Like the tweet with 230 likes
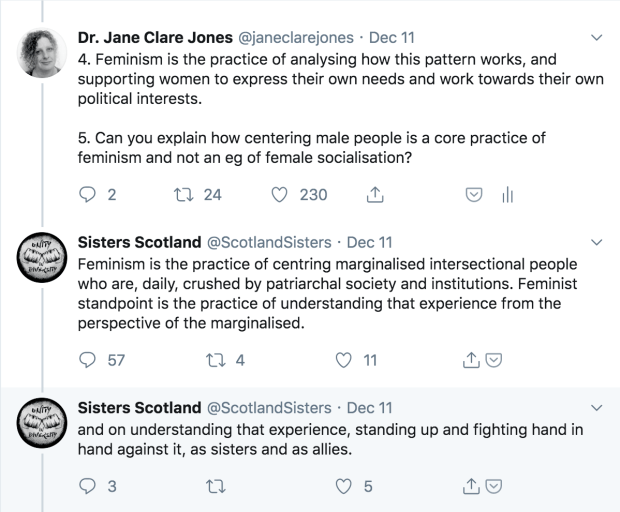 (x=281, y=195)
